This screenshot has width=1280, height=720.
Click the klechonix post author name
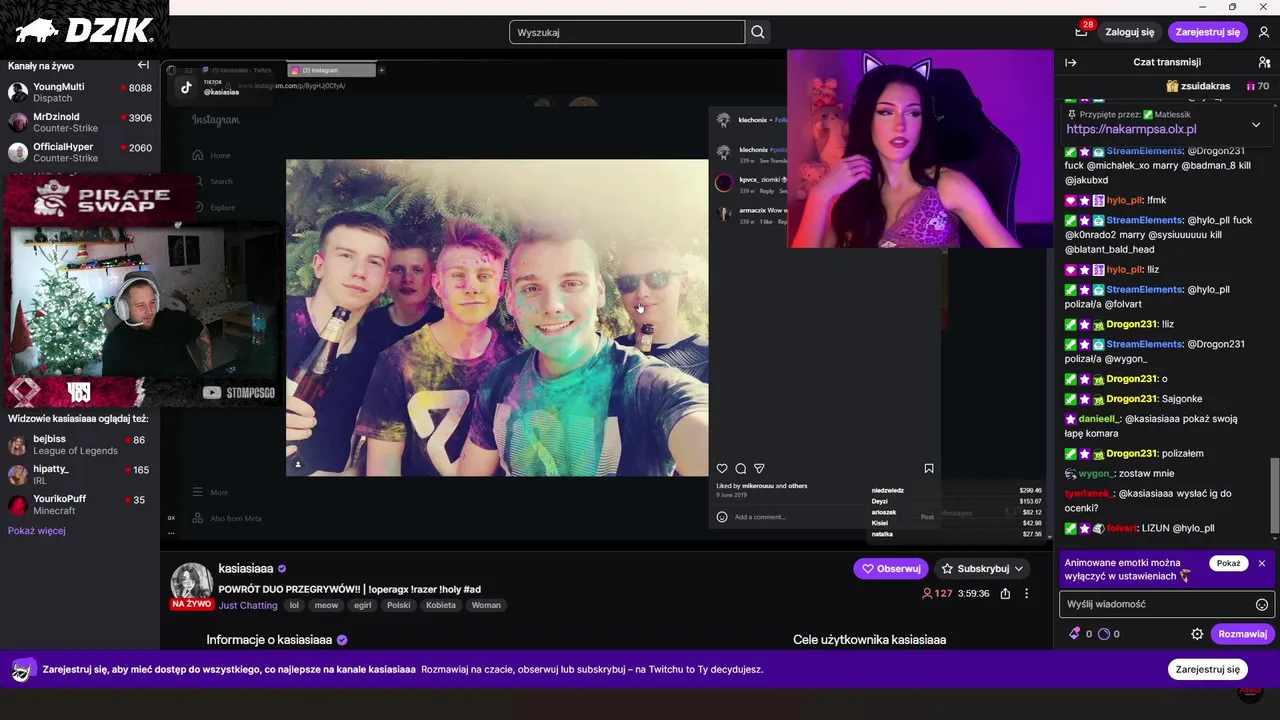pyautogui.click(x=752, y=120)
